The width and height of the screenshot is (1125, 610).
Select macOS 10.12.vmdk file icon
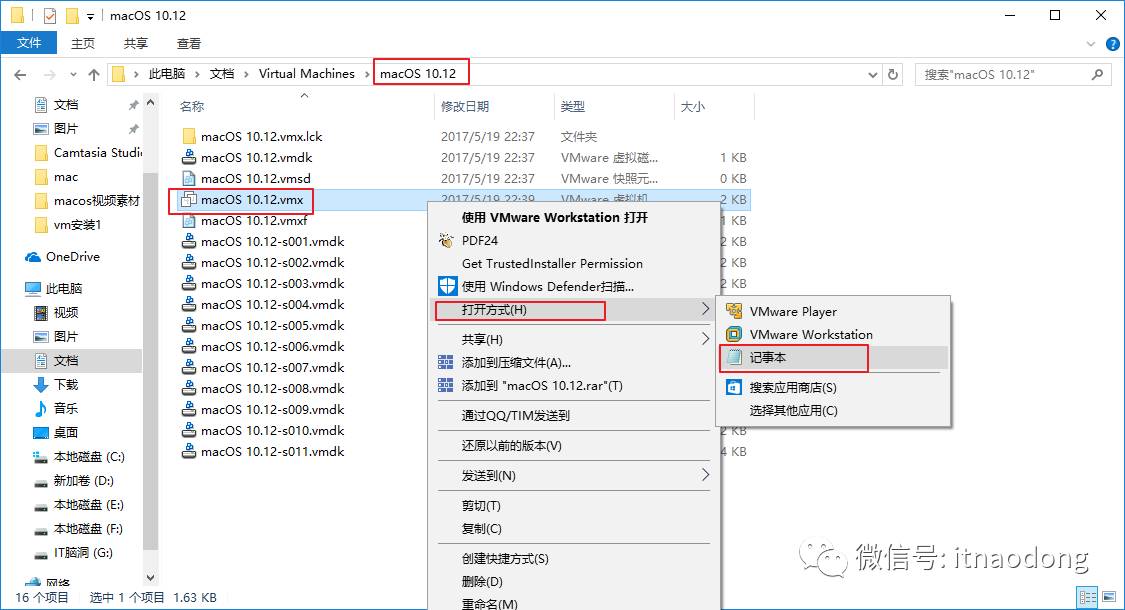pyautogui.click(x=189, y=157)
